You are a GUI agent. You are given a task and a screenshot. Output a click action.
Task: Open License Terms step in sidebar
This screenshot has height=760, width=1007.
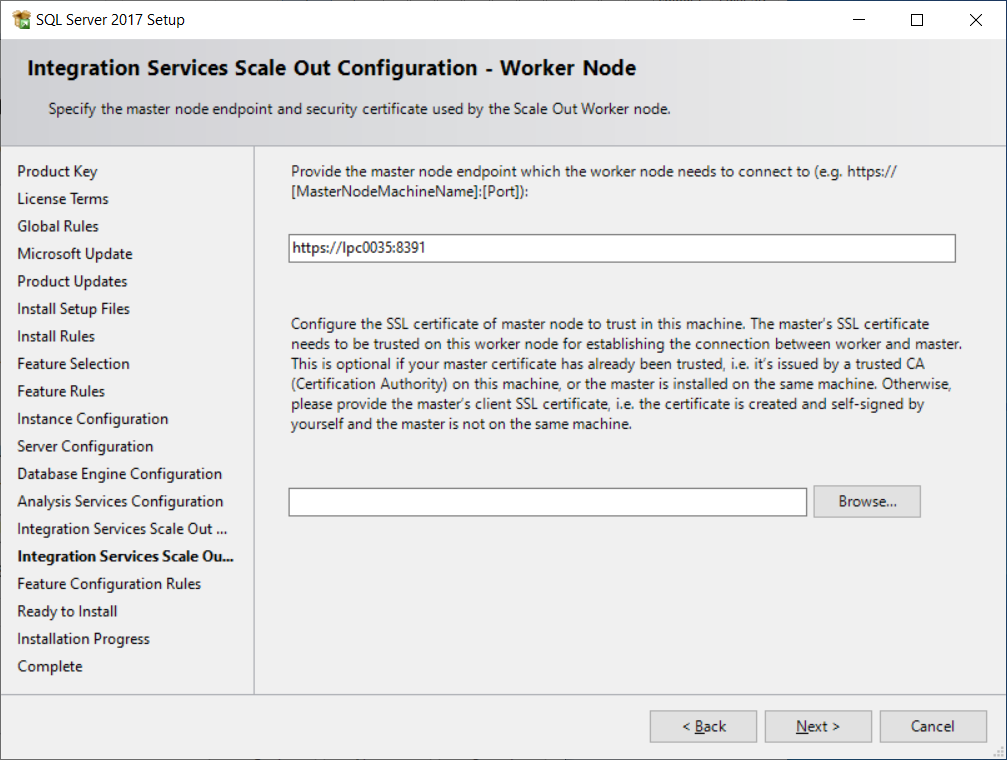[x=63, y=199]
